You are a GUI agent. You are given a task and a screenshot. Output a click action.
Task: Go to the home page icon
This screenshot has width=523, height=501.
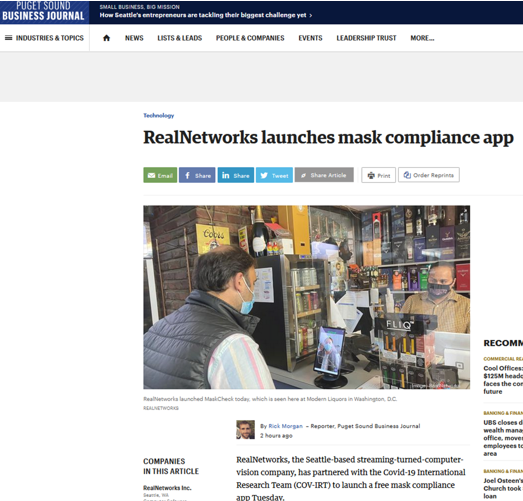point(106,38)
